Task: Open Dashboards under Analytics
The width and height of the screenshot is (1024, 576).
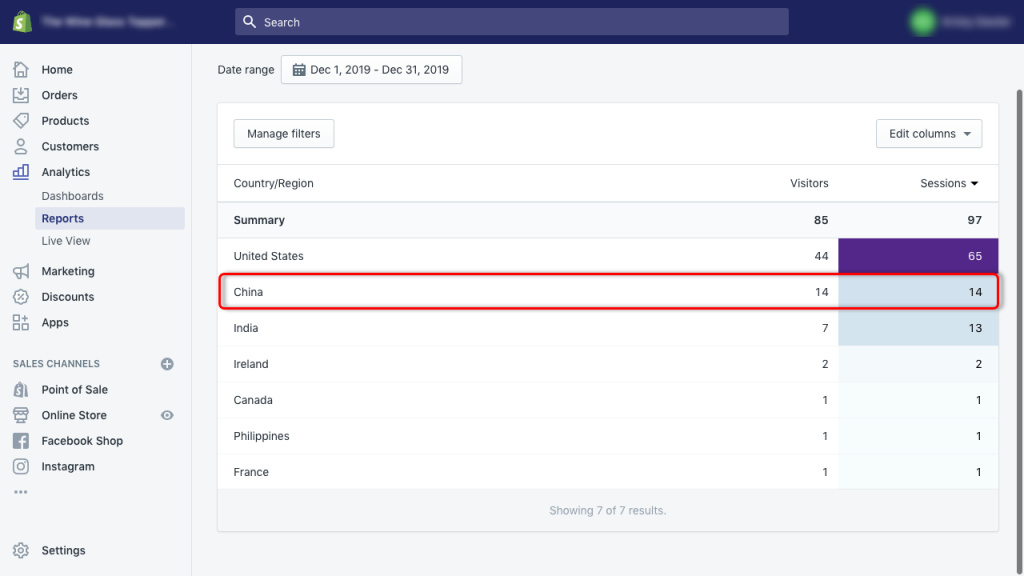Action: [x=72, y=196]
